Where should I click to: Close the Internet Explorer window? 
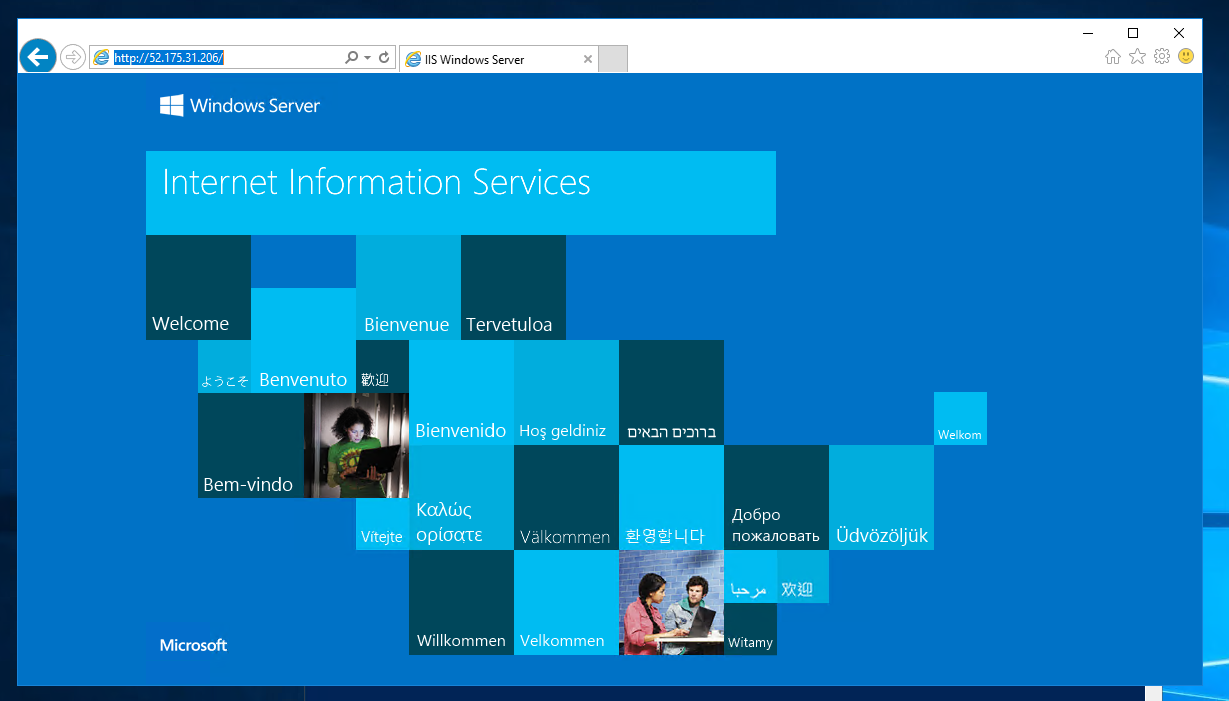[1179, 33]
